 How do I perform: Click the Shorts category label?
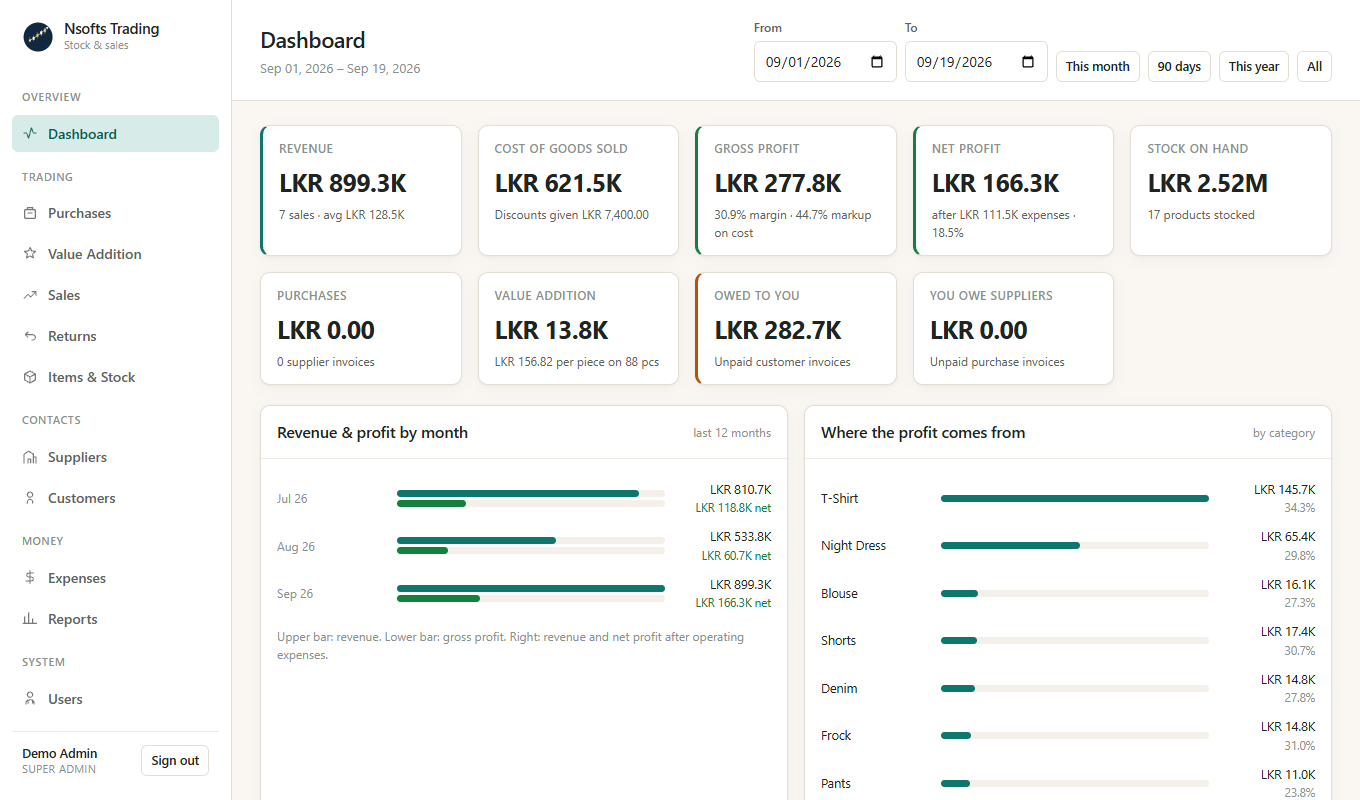838,641
